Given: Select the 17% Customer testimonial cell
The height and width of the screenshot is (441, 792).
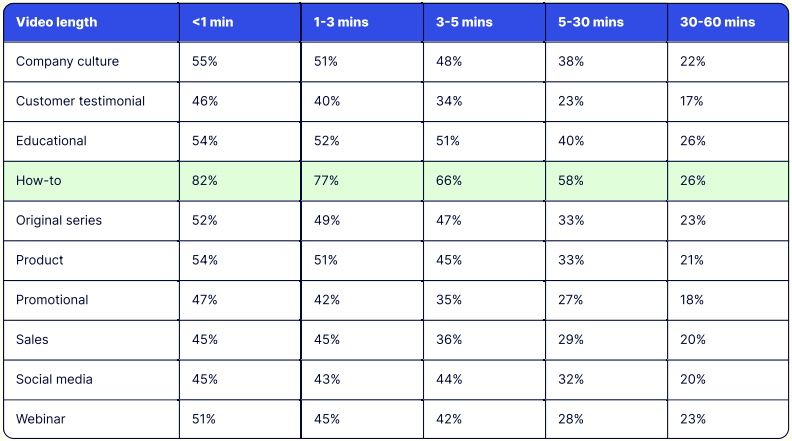Looking at the screenshot, I should pos(692,101).
